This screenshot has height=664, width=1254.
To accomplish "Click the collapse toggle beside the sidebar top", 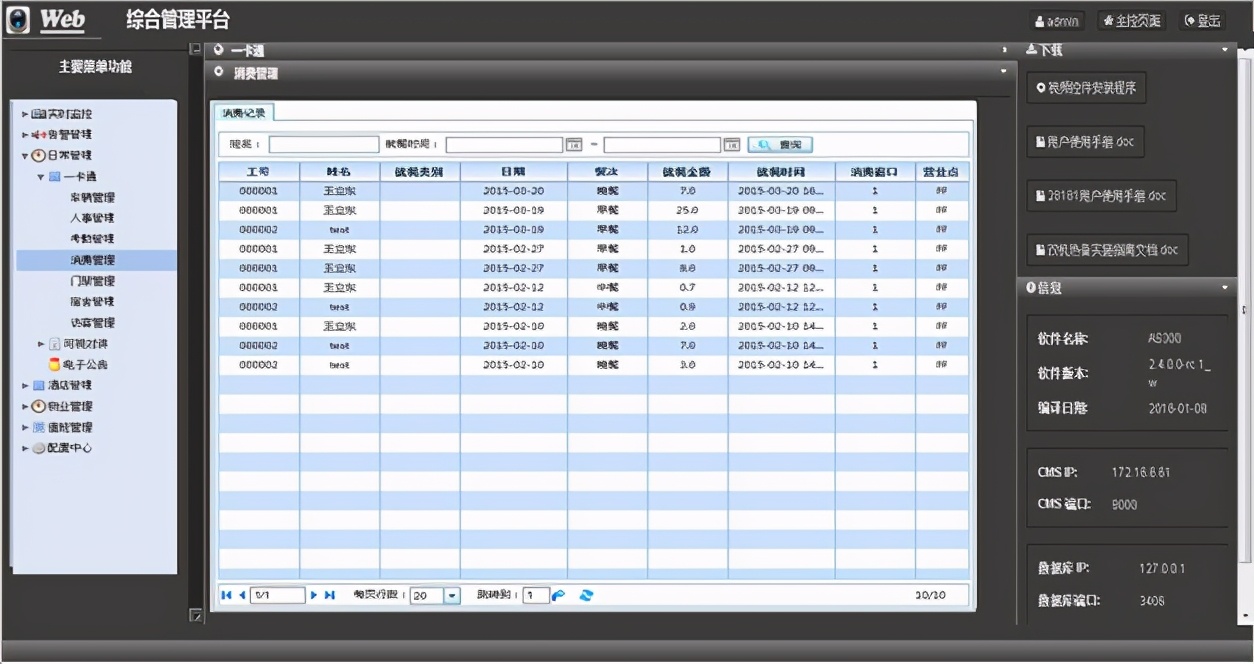I will tap(196, 48).
